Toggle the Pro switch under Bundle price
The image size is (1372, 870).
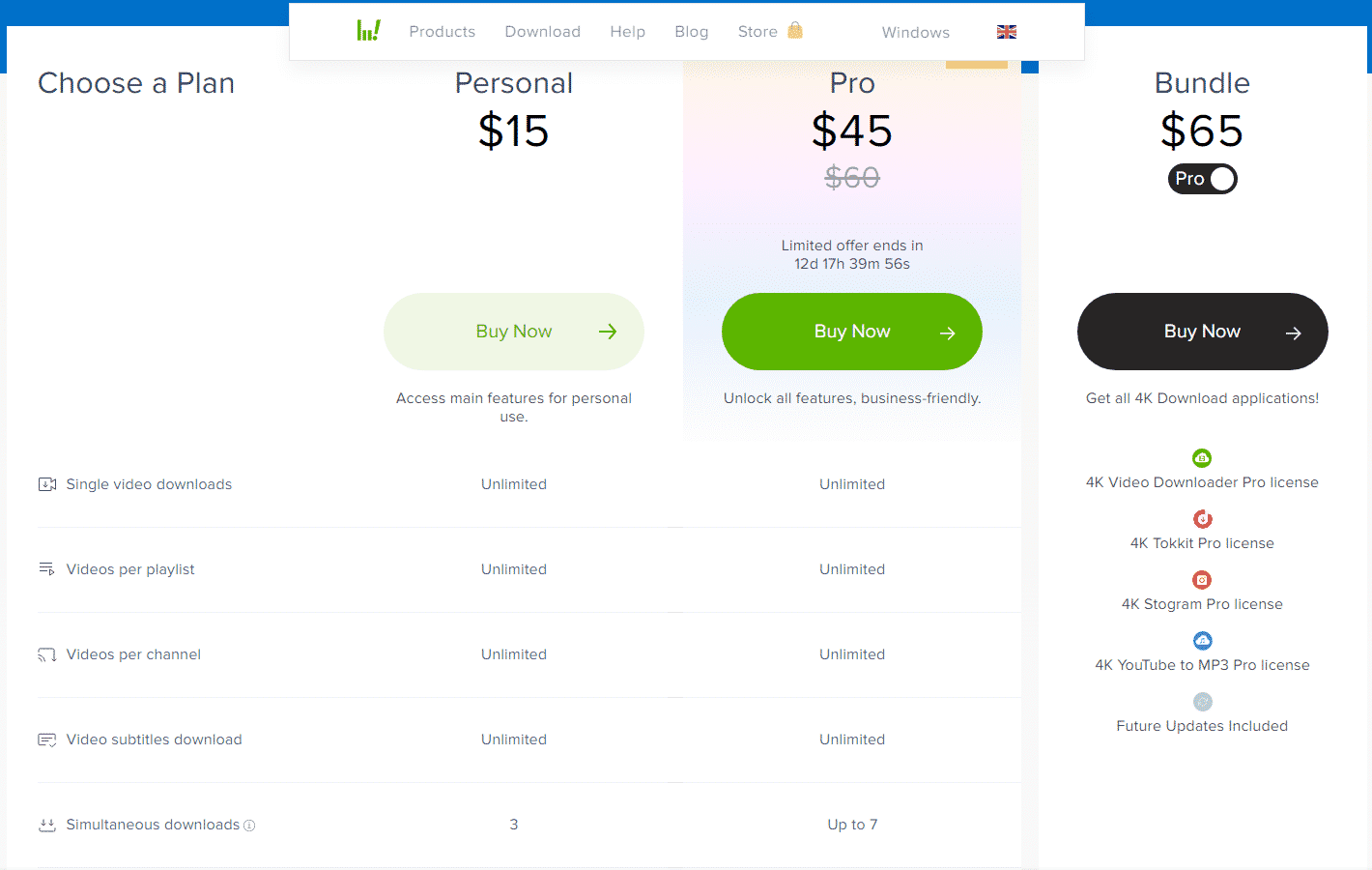coord(1202,179)
